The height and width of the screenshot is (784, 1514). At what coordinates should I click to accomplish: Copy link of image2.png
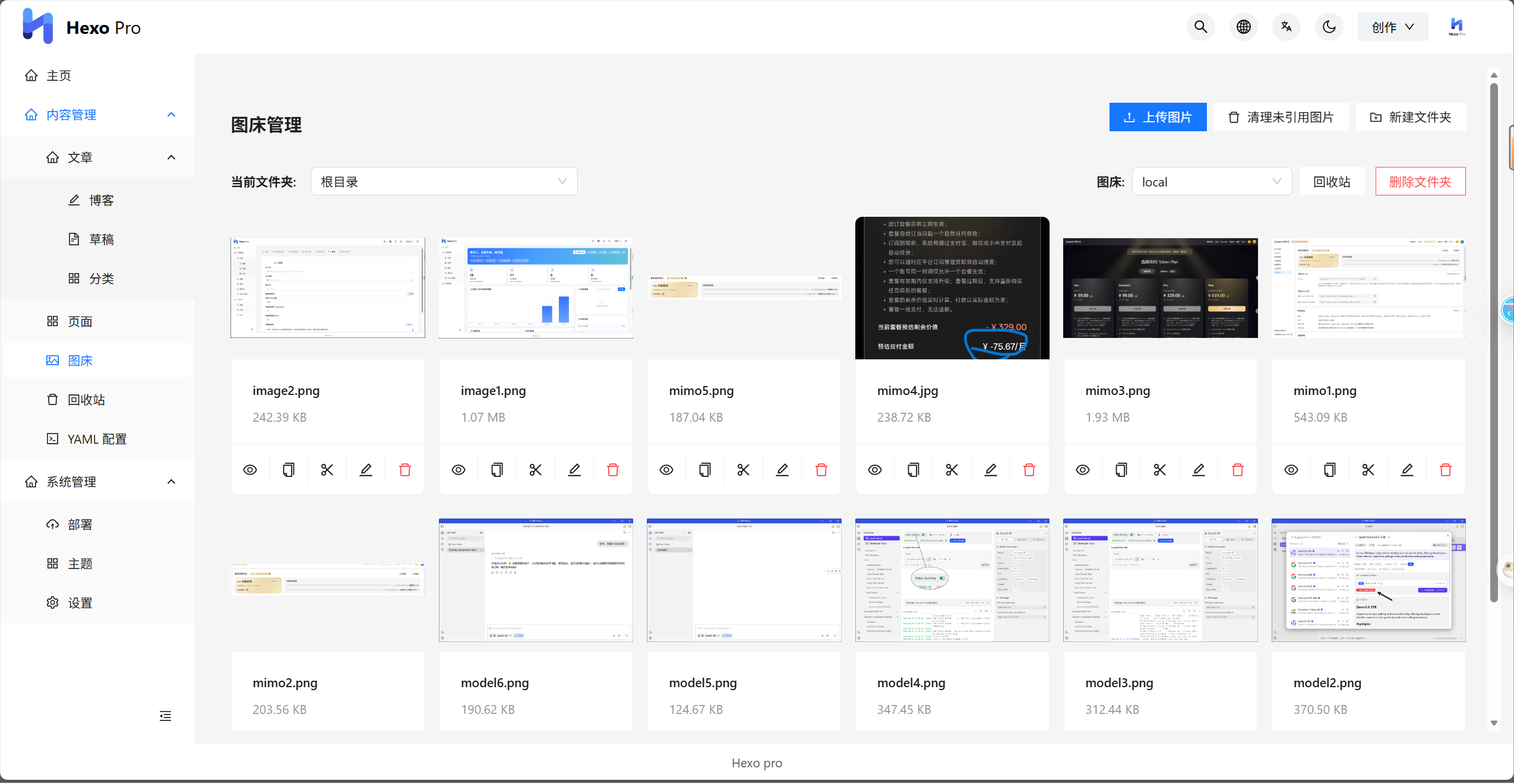tap(289, 470)
